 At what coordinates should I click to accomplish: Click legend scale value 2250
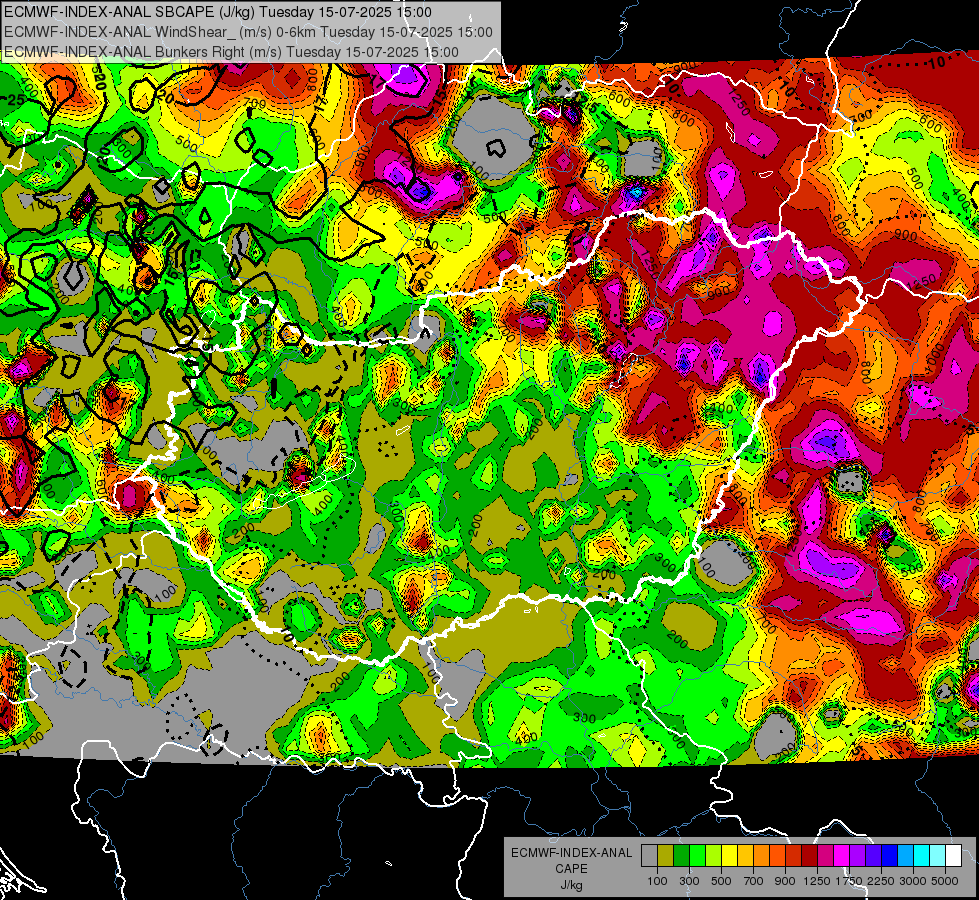(x=881, y=881)
